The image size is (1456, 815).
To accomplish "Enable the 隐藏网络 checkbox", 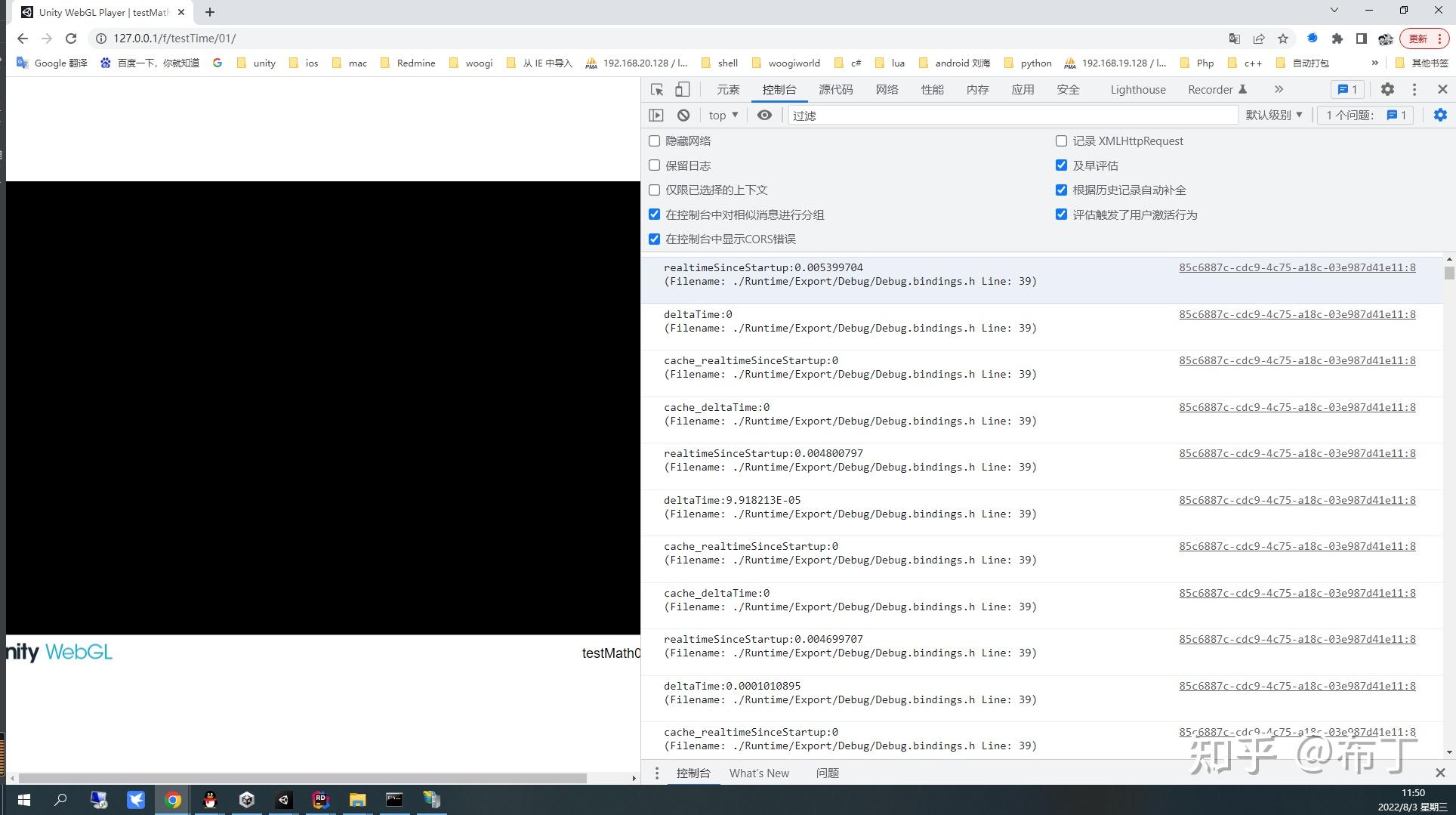I will [x=654, y=140].
